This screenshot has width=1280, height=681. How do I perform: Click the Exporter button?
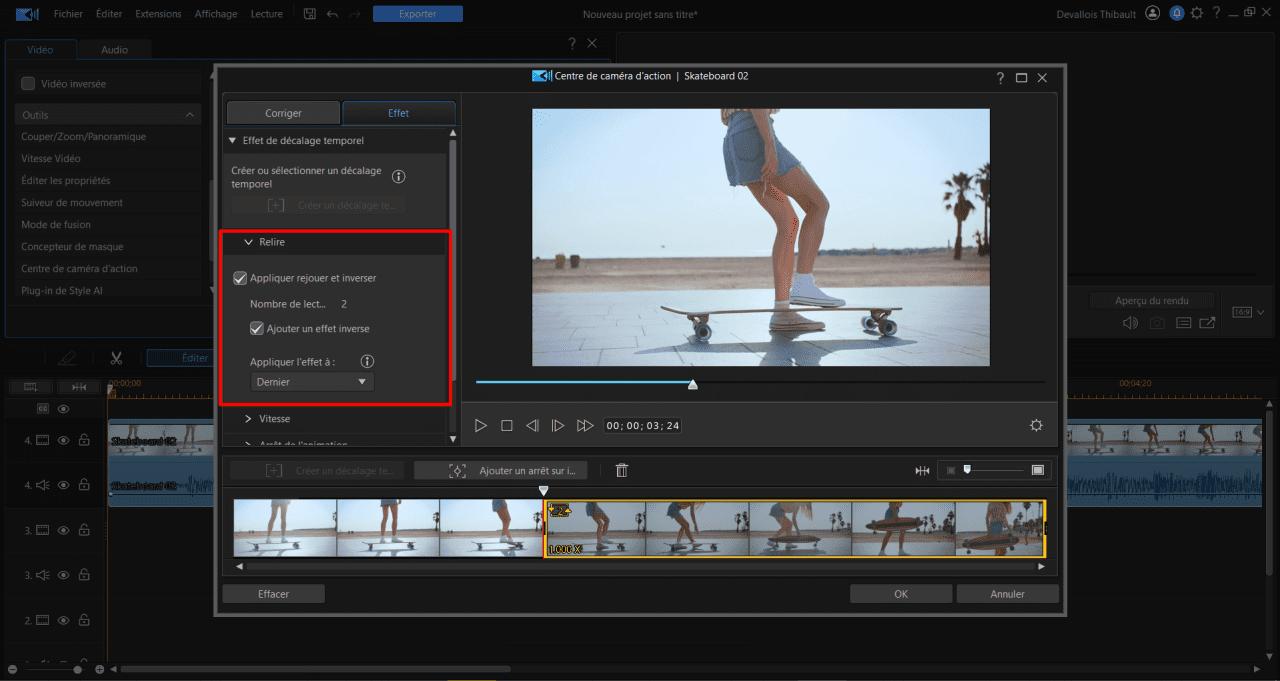point(417,13)
